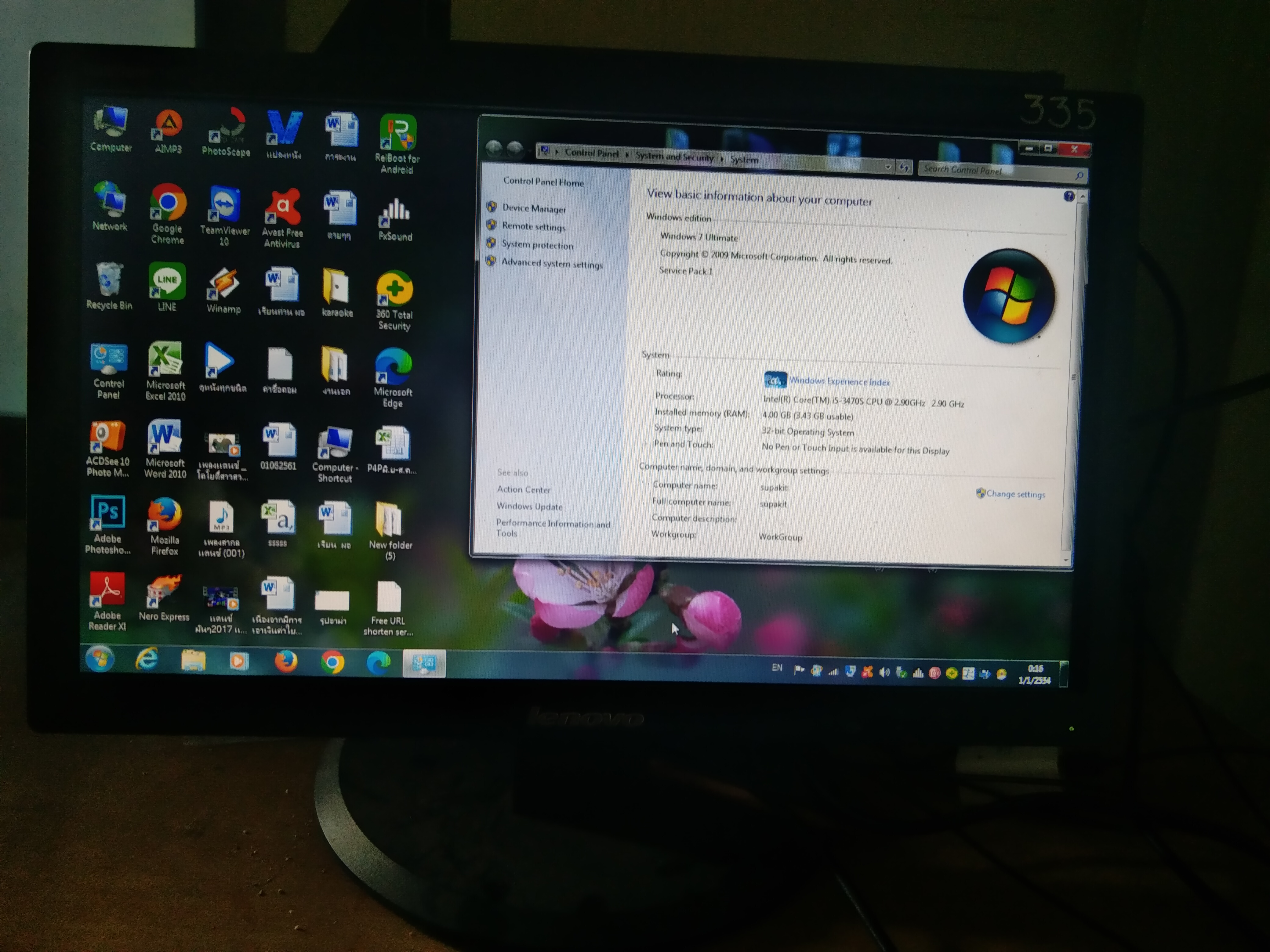Viewport: 1270px width, 952px height.
Task: Click the volume icon in system tray
Action: (x=884, y=673)
